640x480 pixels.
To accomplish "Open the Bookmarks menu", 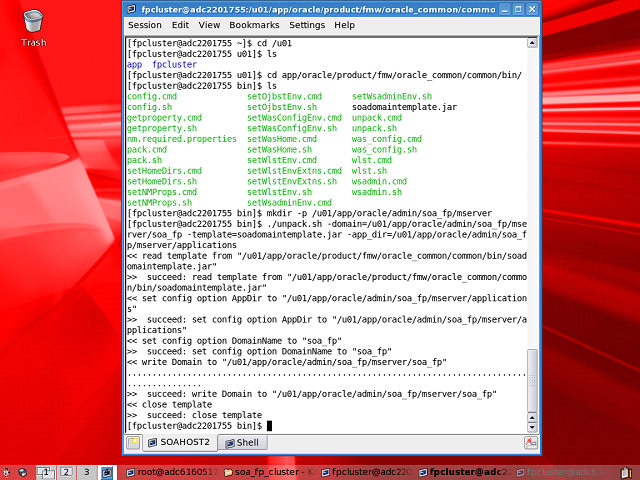I will 254,25.
